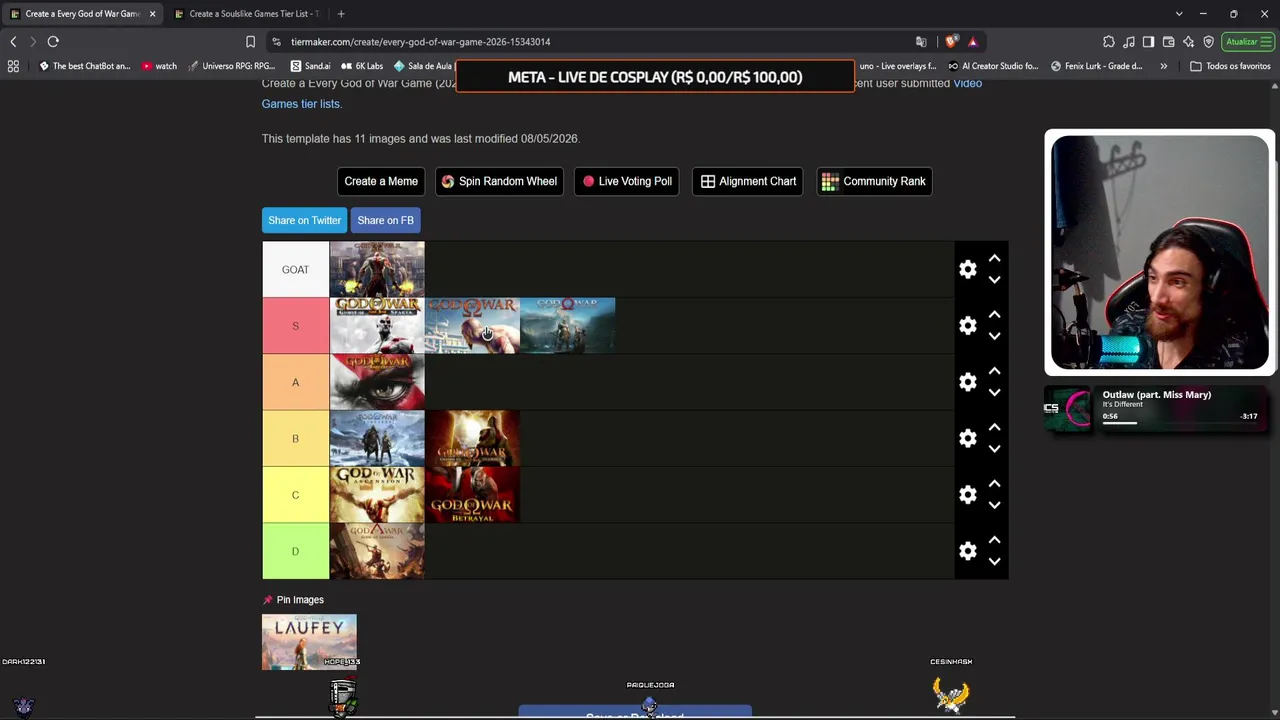Move GOAT tier row down
This screenshot has width=1280, height=720.
(994, 280)
